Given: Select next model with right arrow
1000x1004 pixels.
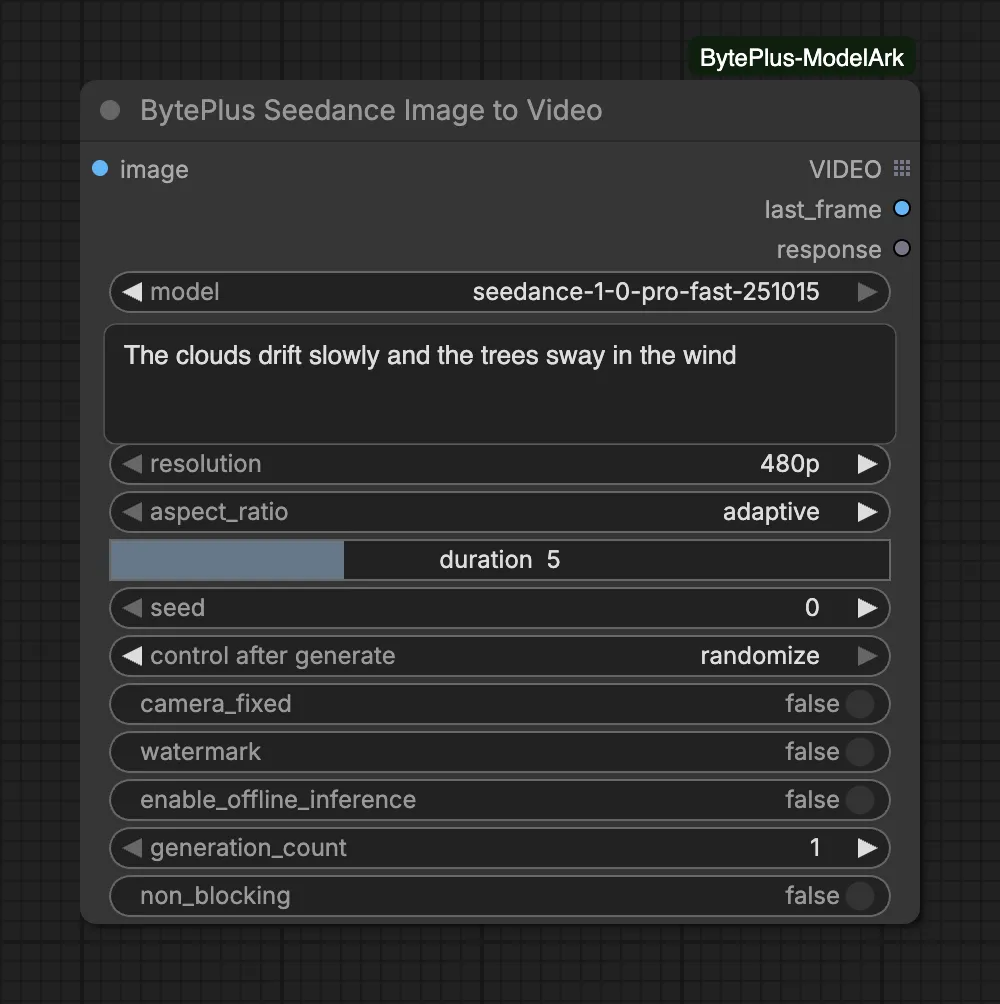Looking at the screenshot, I should 867,292.
